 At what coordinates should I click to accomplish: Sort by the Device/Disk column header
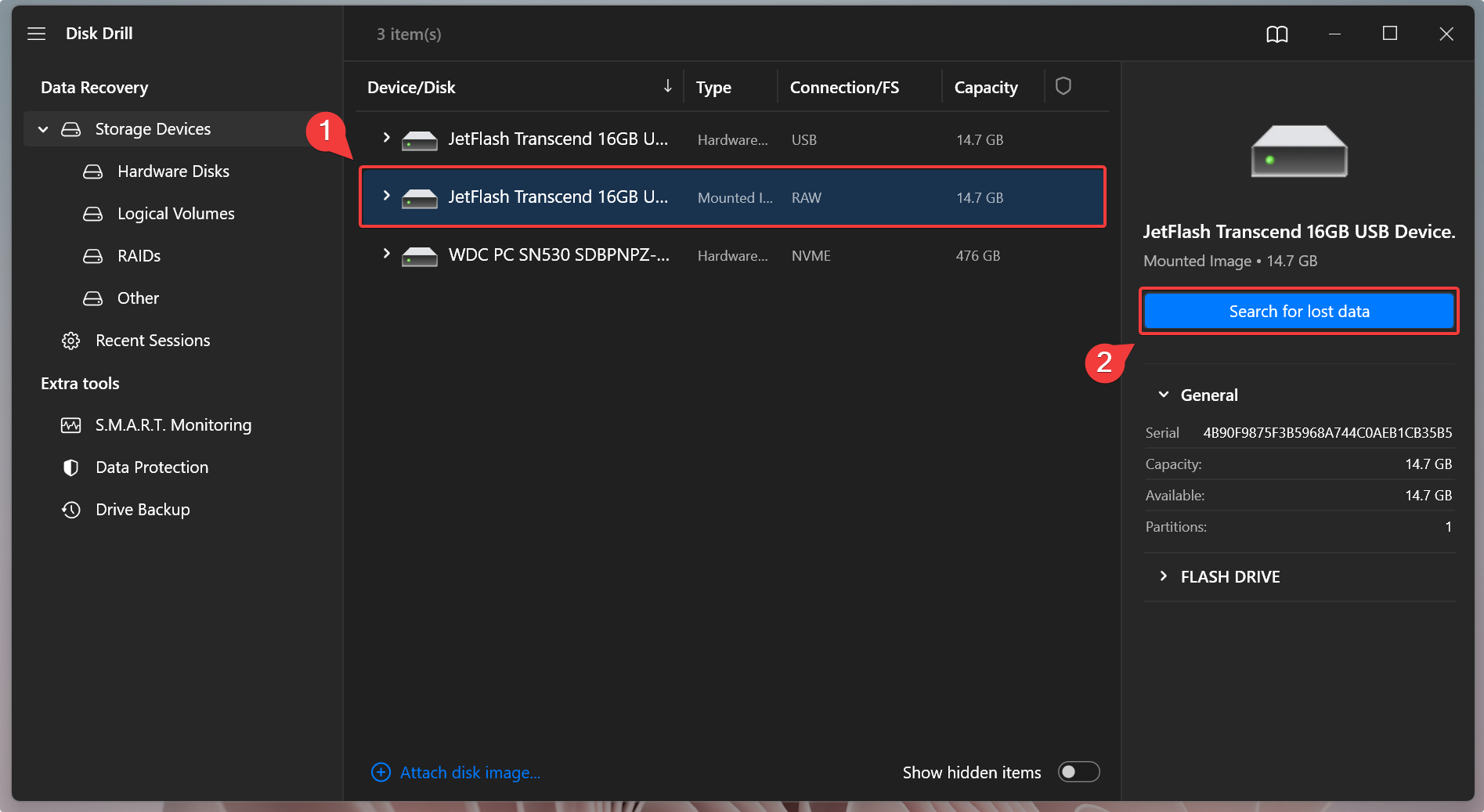coord(412,88)
